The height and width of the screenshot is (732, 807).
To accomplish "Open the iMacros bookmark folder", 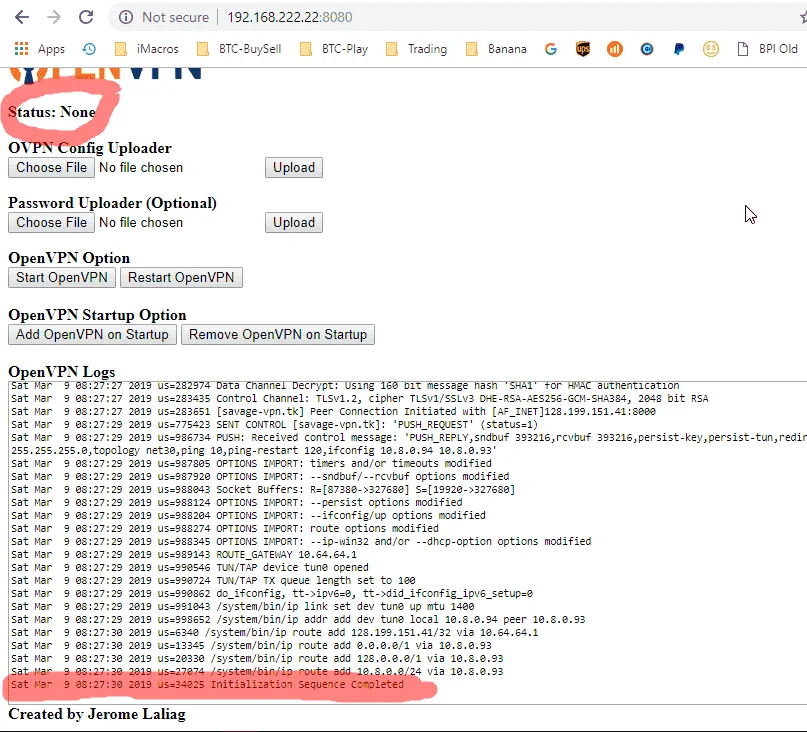I will pos(147,49).
